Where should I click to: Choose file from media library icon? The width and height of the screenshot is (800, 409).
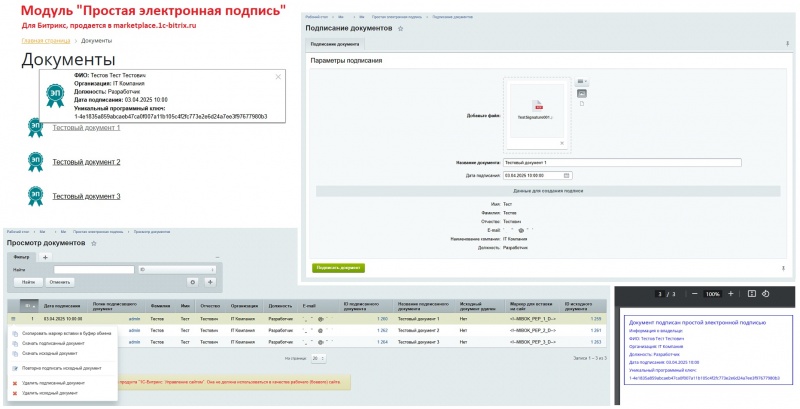[582, 93]
